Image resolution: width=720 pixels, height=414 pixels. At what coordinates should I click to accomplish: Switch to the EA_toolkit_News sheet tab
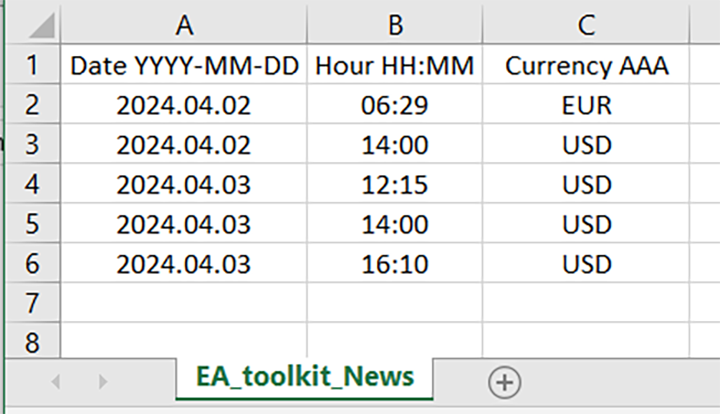(305, 377)
